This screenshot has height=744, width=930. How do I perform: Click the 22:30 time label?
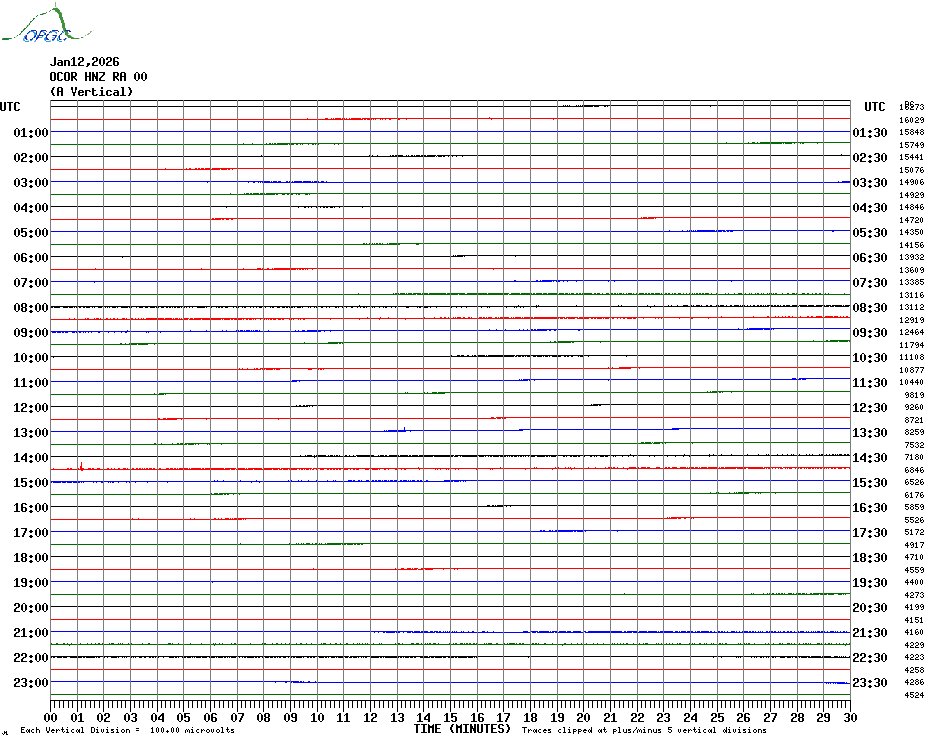(870, 657)
